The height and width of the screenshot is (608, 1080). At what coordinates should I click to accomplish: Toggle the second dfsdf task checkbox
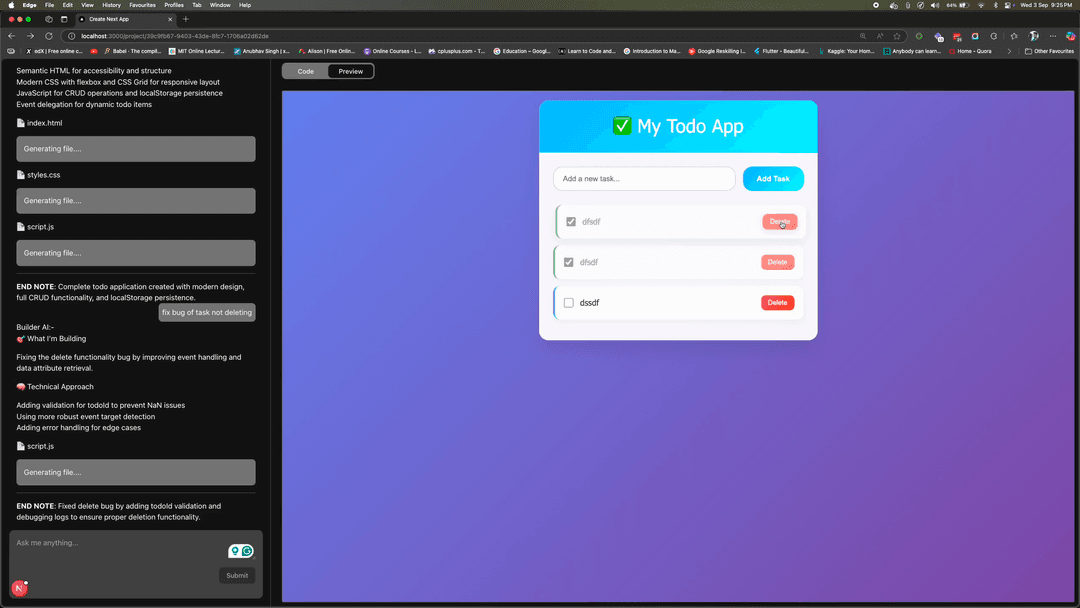point(571,262)
